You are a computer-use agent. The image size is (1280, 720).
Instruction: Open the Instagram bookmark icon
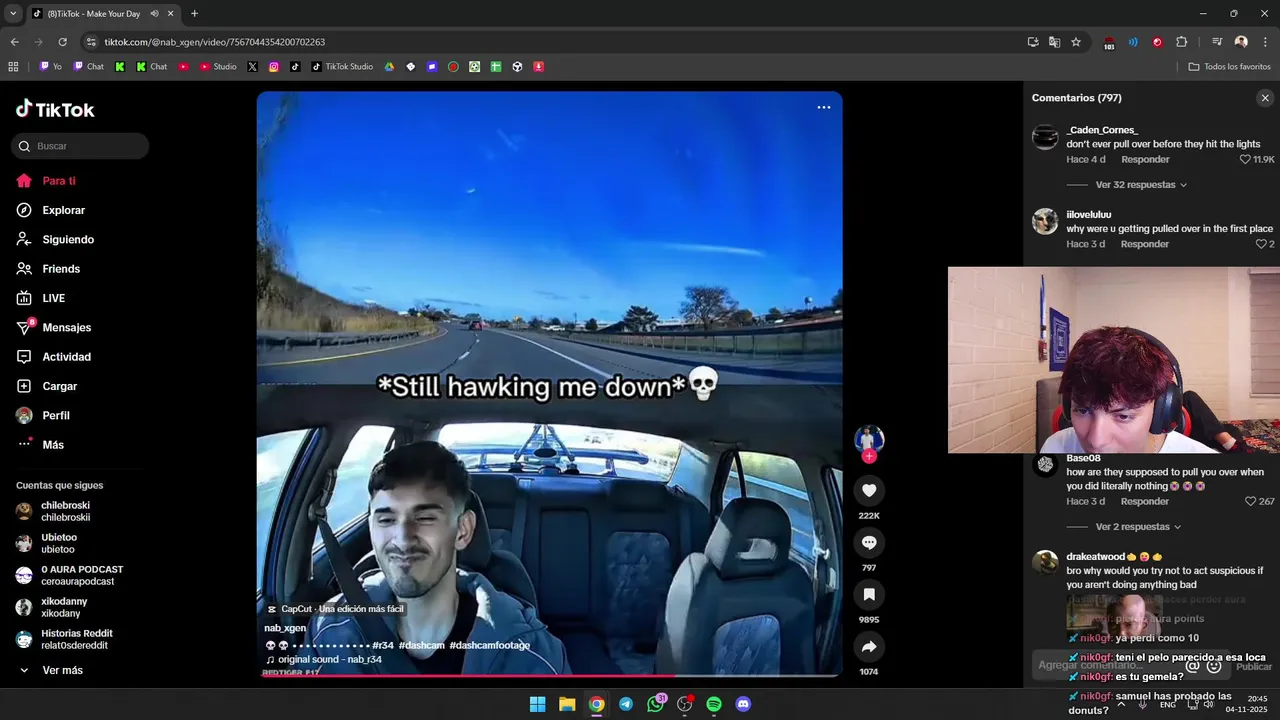click(x=274, y=67)
